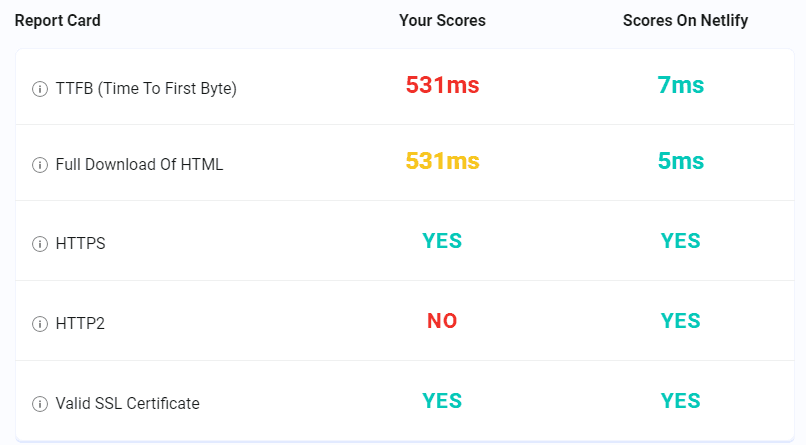806x445 pixels.
Task: Click the yellow 531ms HTML download score
Action: tap(442, 161)
